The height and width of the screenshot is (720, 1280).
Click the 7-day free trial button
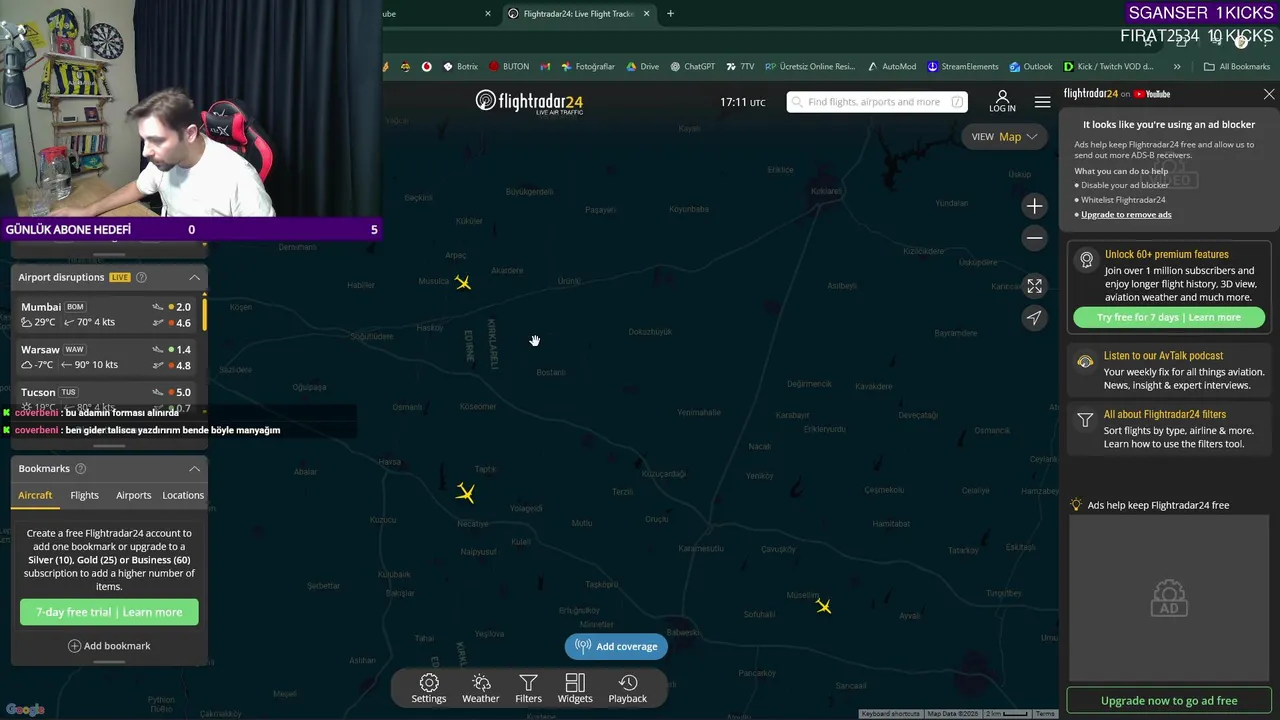tap(109, 612)
